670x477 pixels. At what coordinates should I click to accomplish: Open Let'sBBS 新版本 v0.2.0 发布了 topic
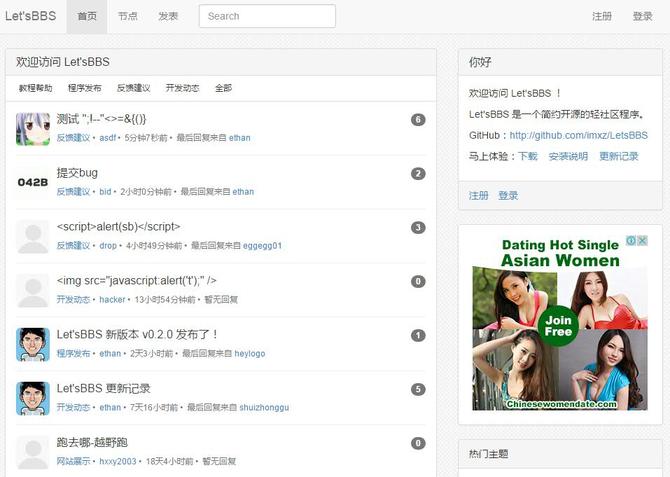pos(137,334)
